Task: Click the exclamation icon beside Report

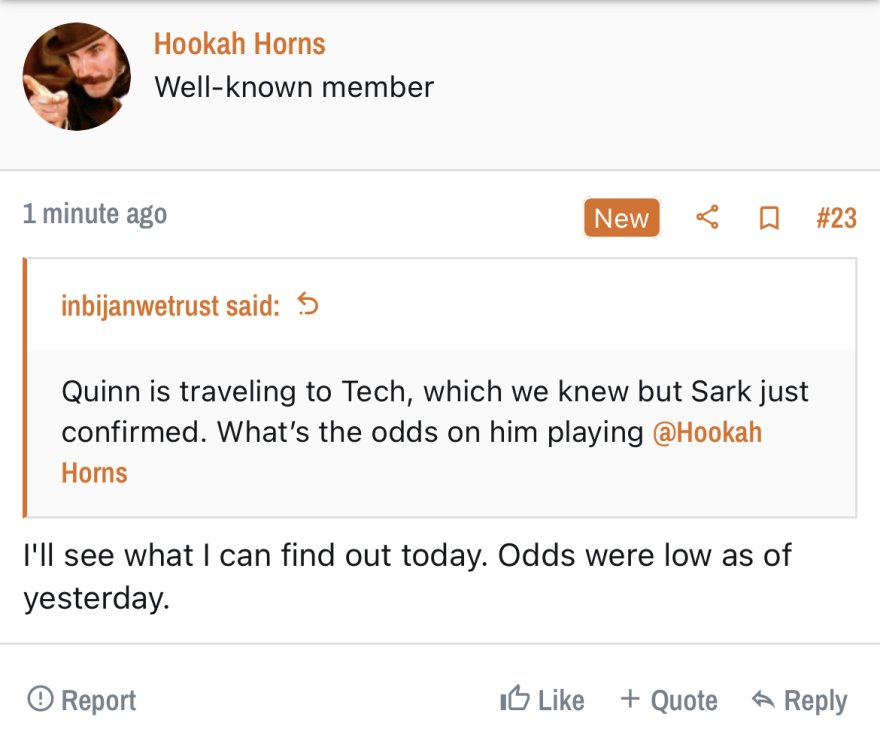Action: 40,699
